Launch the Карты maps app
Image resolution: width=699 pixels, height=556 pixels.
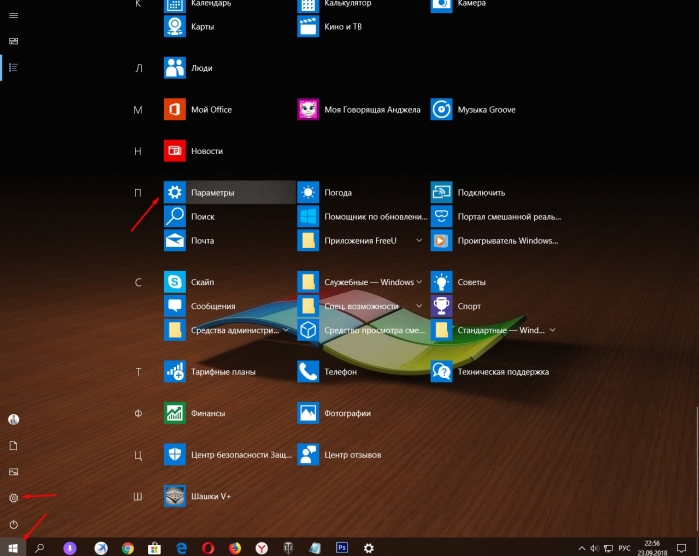tap(189, 27)
